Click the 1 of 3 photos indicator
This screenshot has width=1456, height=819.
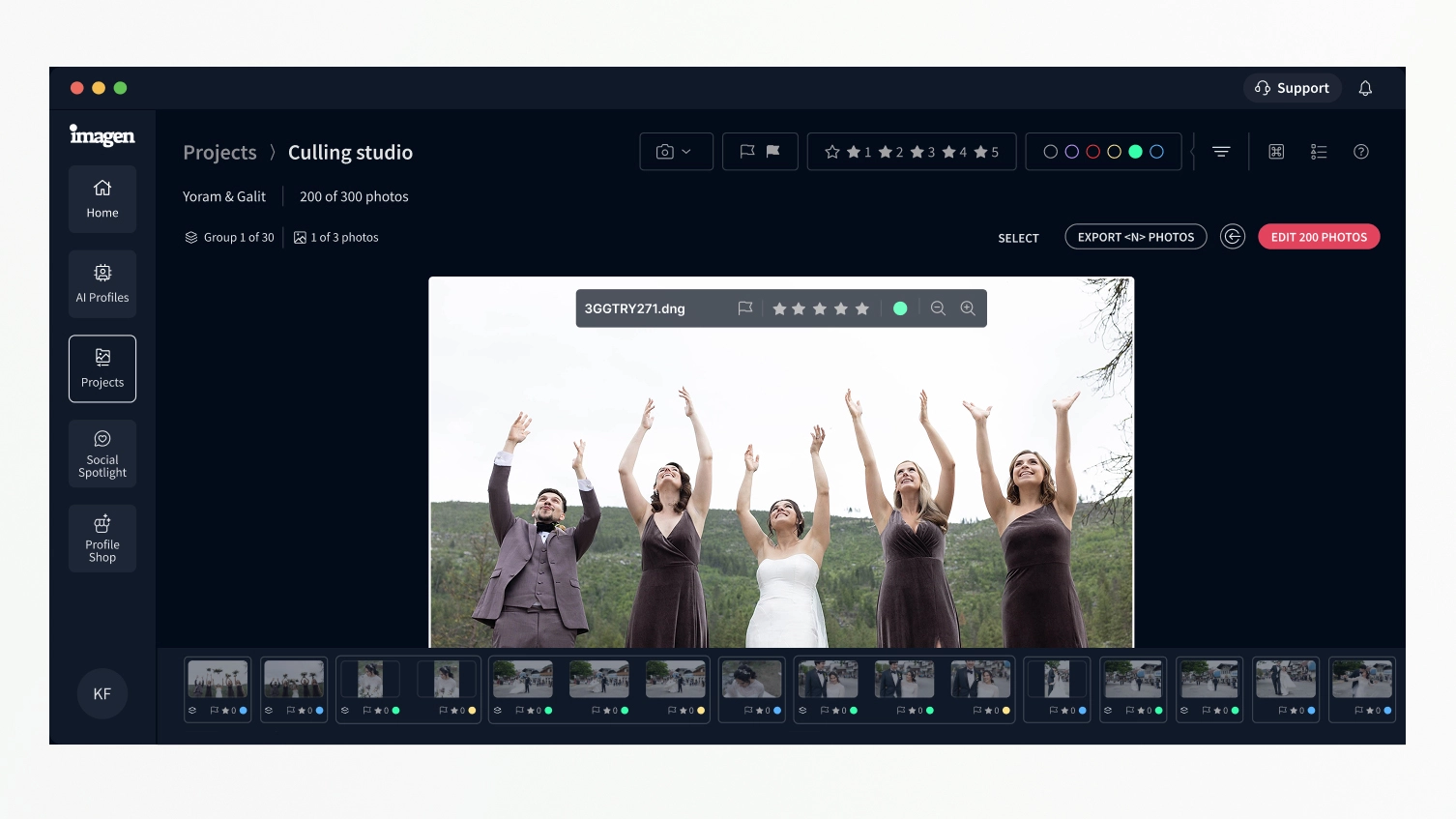click(336, 238)
